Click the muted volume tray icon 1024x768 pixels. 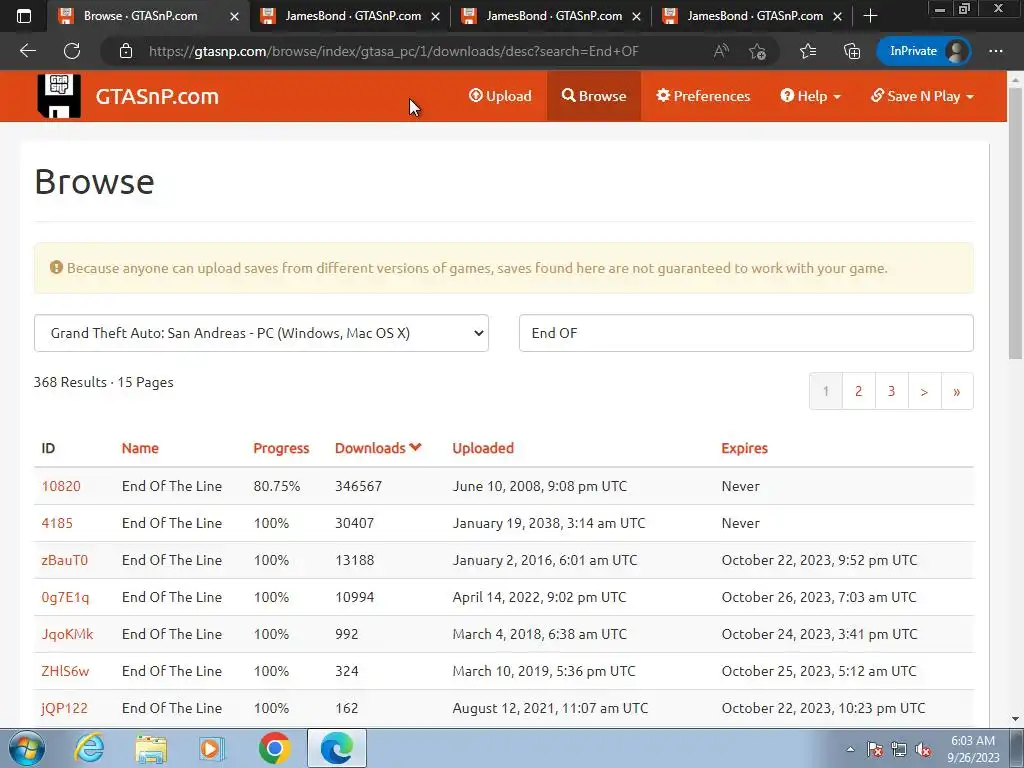pyautogui.click(x=923, y=750)
